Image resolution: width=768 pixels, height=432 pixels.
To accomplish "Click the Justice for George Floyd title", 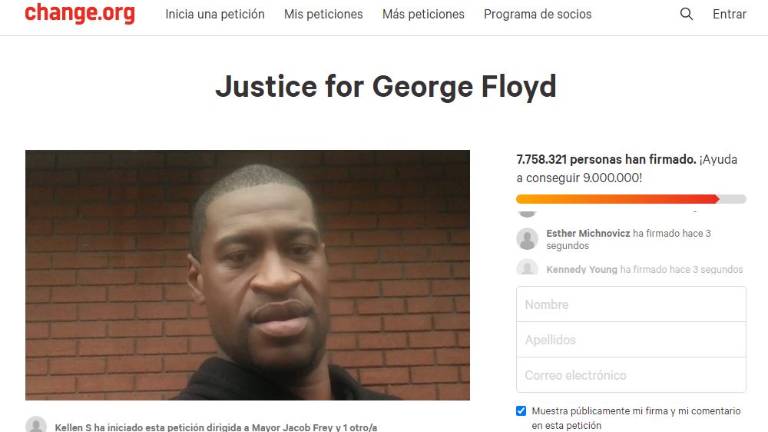I will point(386,87).
